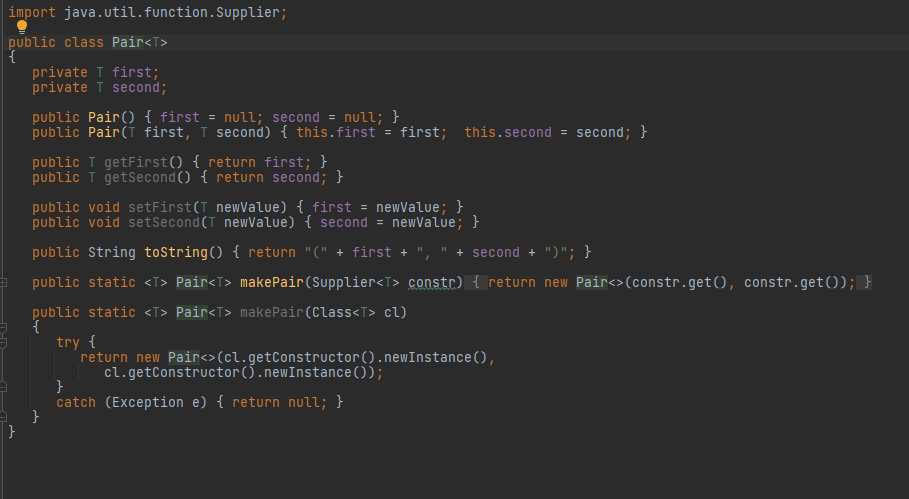Collapse the makePair(Class<T> cl) method body fold marker
The width and height of the screenshot is (909, 499).
[3, 329]
